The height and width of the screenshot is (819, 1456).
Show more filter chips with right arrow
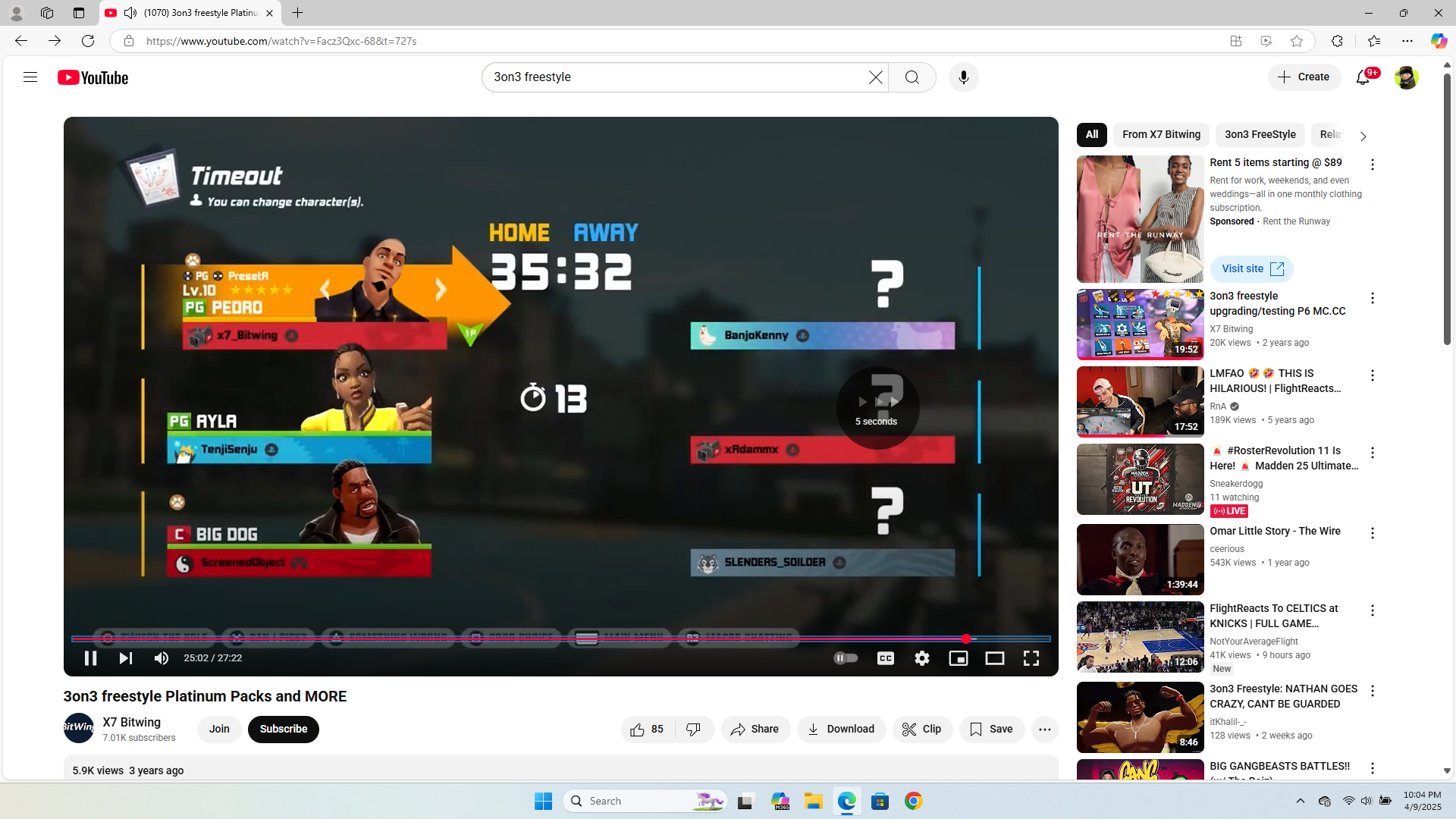1363,136
